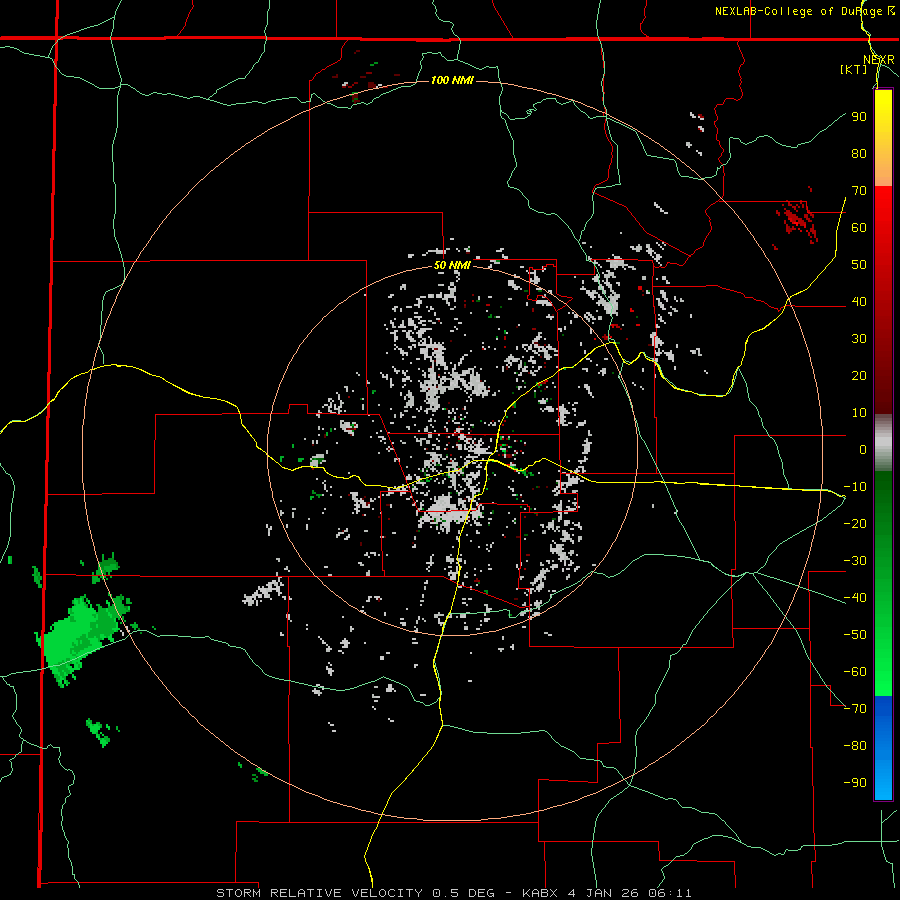Click the 90 value on velocity scale

pos(859,117)
